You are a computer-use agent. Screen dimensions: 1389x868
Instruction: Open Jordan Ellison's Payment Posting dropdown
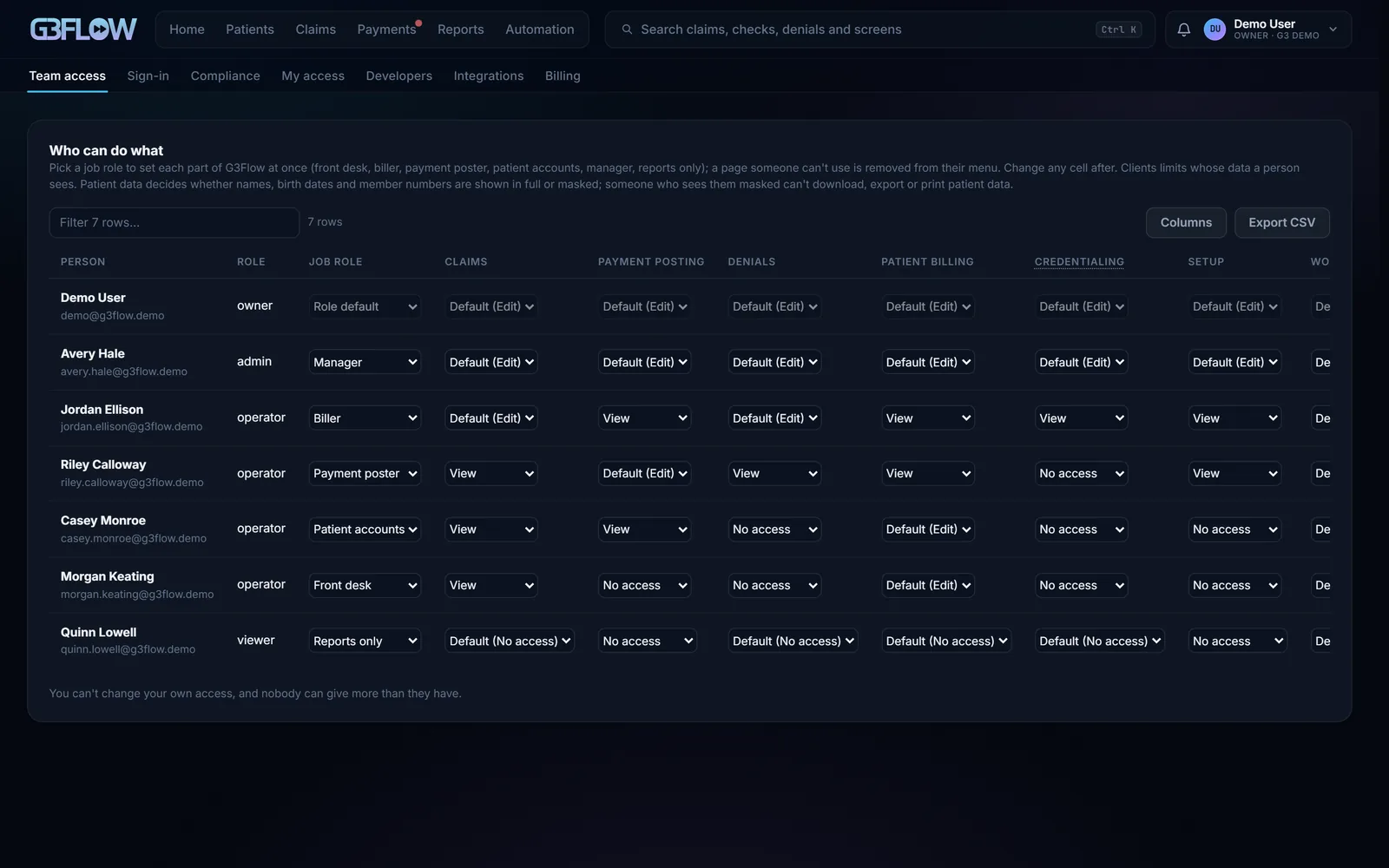pyautogui.click(x=644, y=418)
